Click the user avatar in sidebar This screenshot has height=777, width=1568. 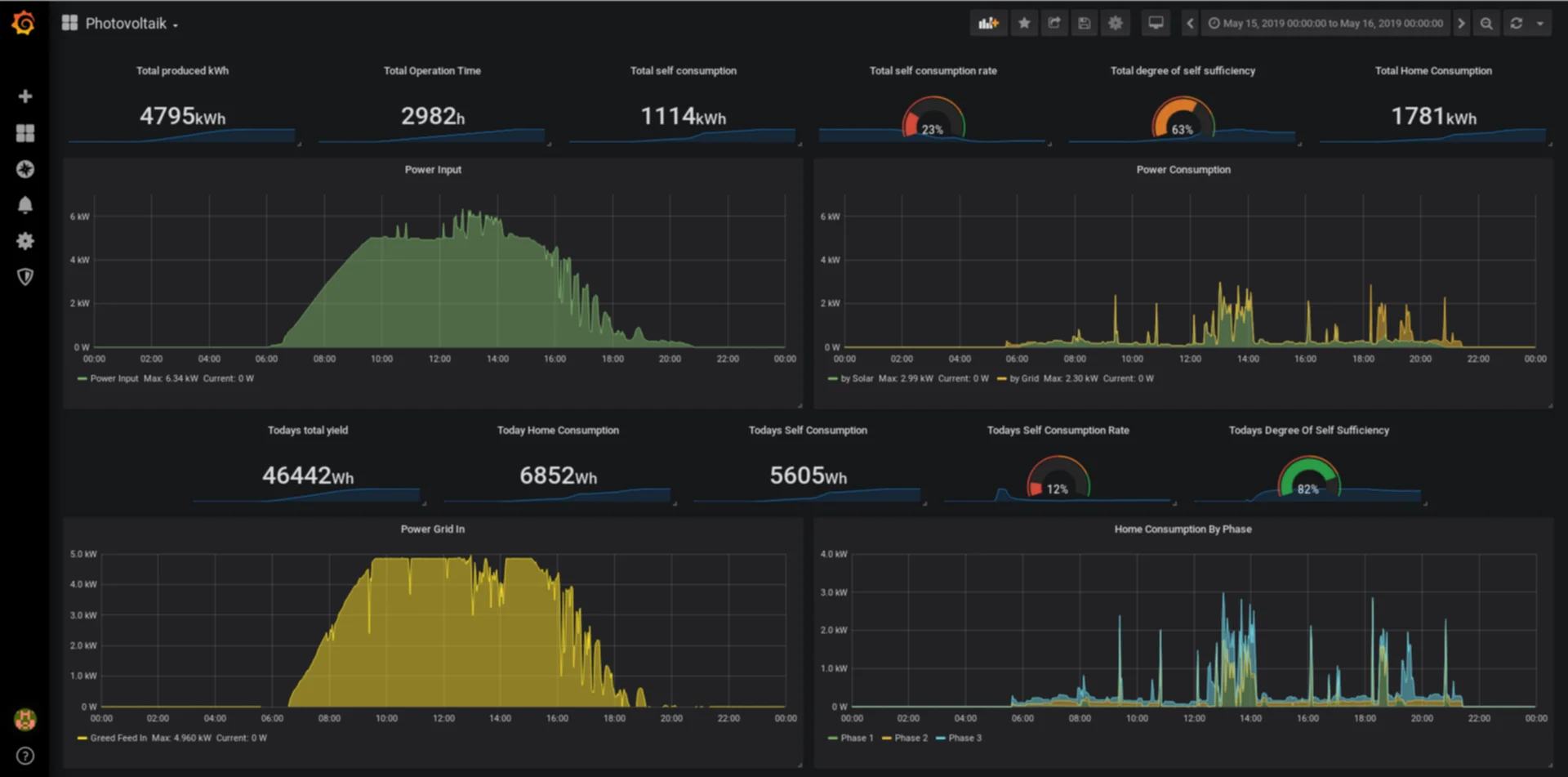(25, 719)
